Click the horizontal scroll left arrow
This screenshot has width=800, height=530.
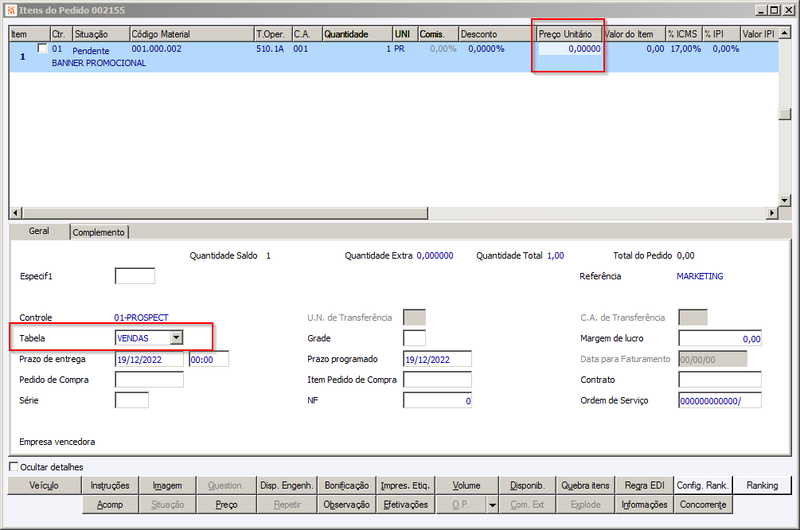[x=16, y=213]
